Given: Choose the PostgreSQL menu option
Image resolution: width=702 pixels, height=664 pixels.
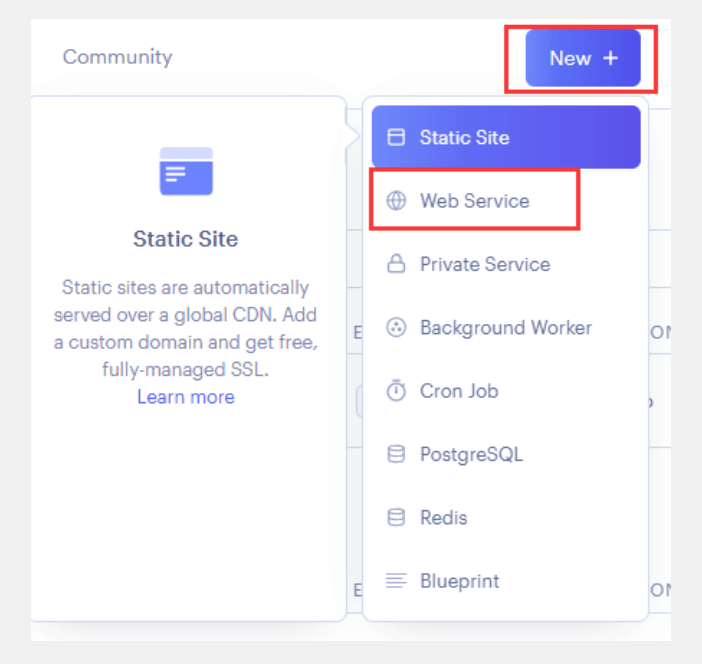Looking at the screenshot, I should coord(471,455).
